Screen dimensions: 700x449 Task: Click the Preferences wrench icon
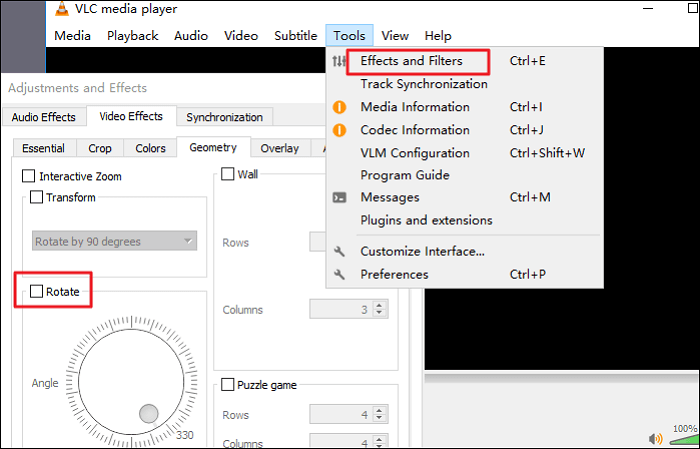coord(339,275)
